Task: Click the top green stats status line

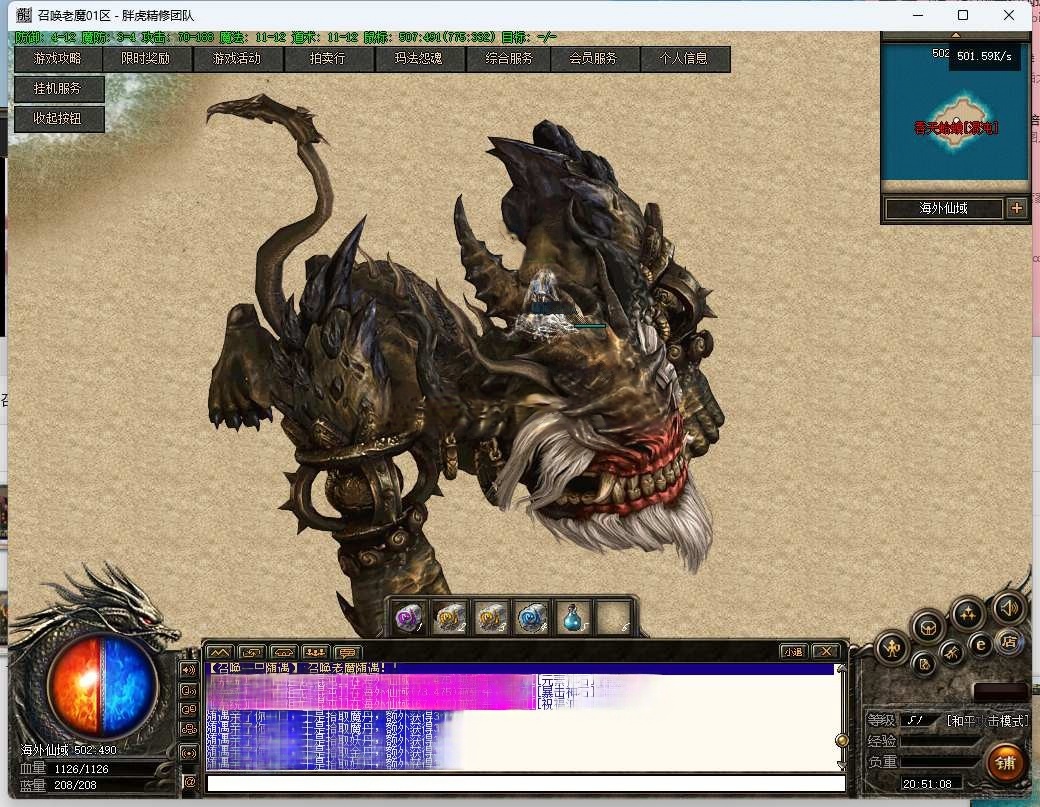Action: (x=285, y=37)
